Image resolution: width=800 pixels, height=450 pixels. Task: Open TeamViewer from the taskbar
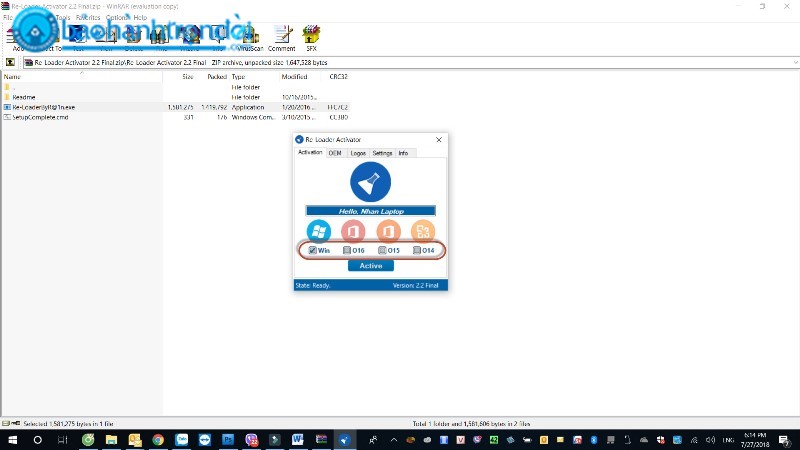205,439
